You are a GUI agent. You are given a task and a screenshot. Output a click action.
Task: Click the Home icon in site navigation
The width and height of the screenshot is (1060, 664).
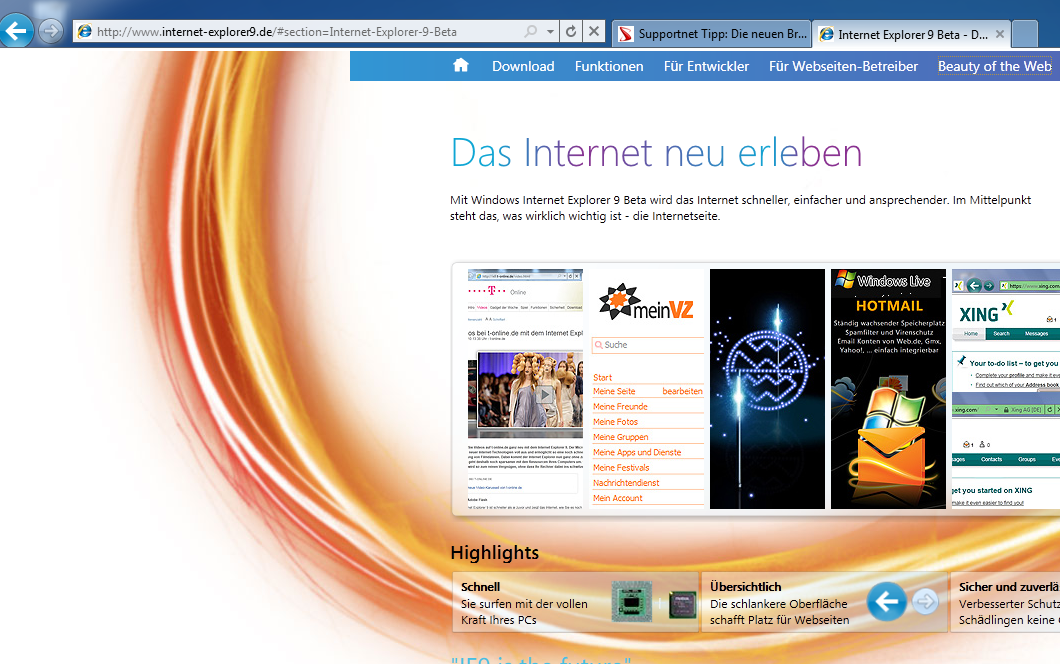point(461,66)
